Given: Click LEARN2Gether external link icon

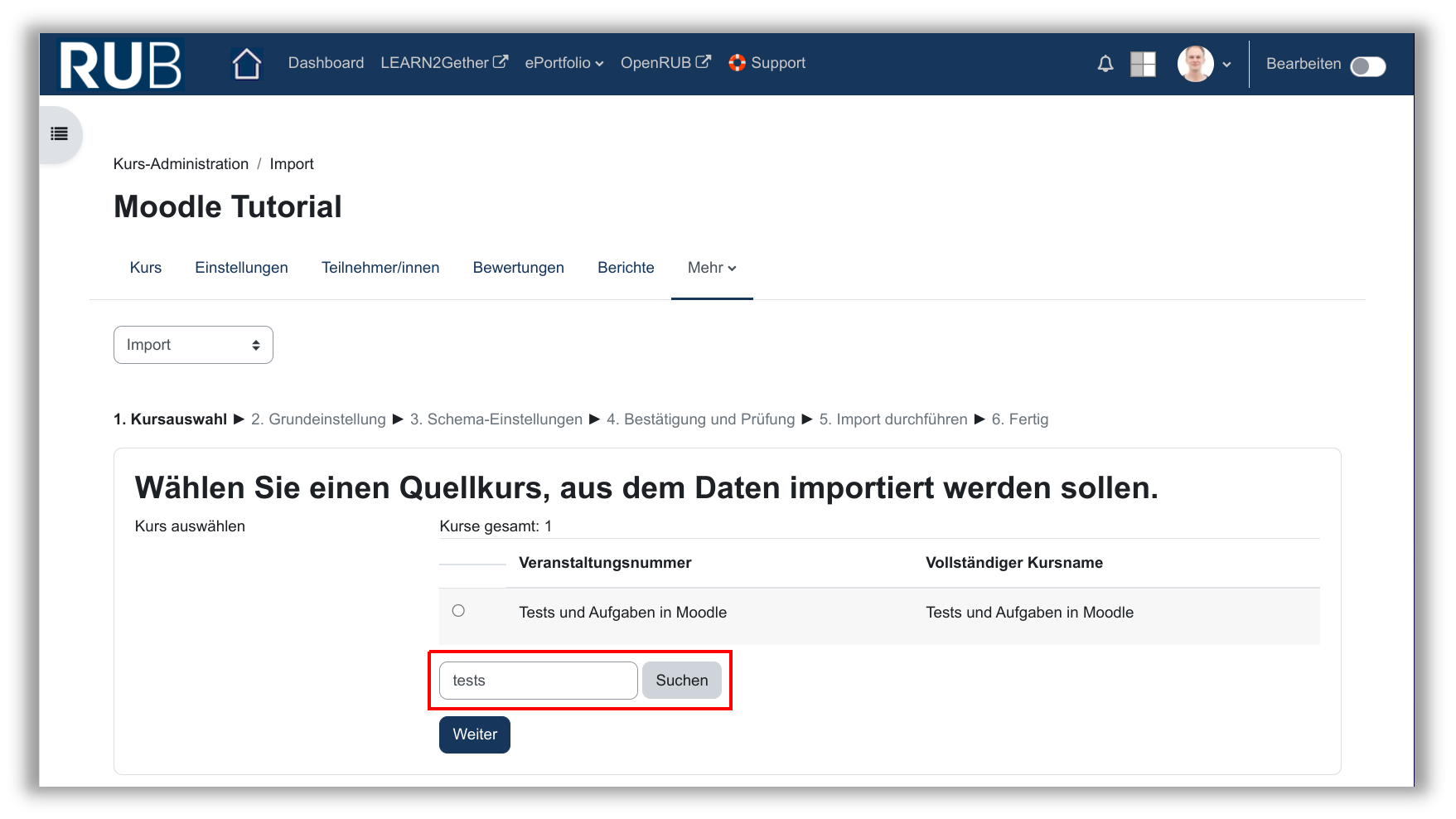Looking at the screenshot, I should tap(501, 62).
